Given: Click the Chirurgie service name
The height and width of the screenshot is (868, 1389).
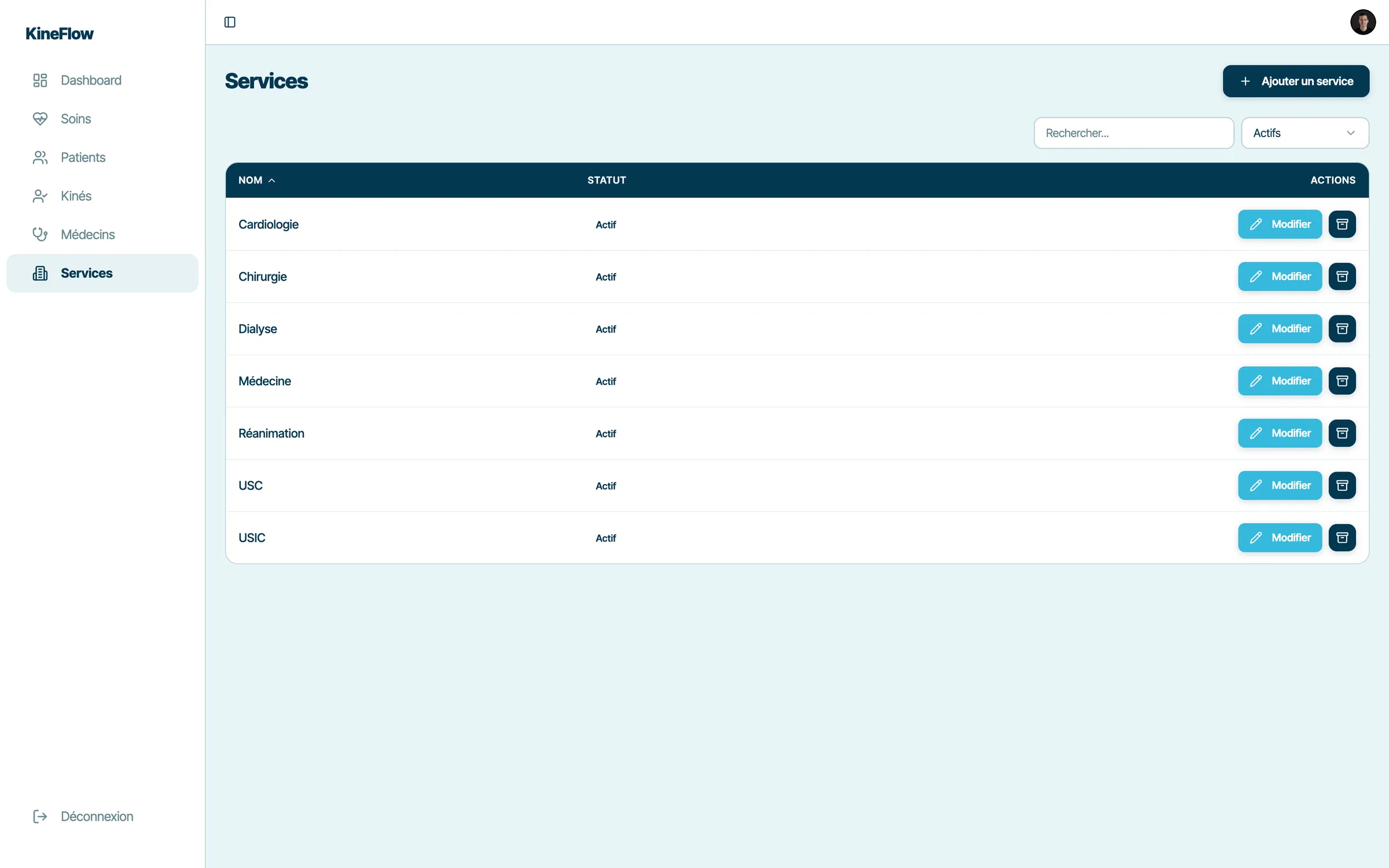Looking at the screenshot, I should point(262,277).
